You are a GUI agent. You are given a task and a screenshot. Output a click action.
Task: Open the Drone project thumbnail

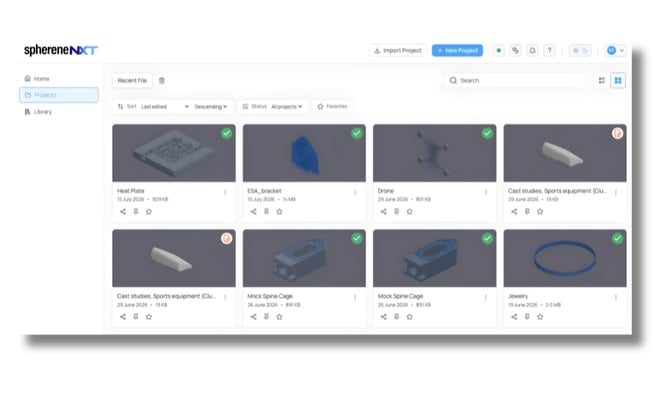434,153
